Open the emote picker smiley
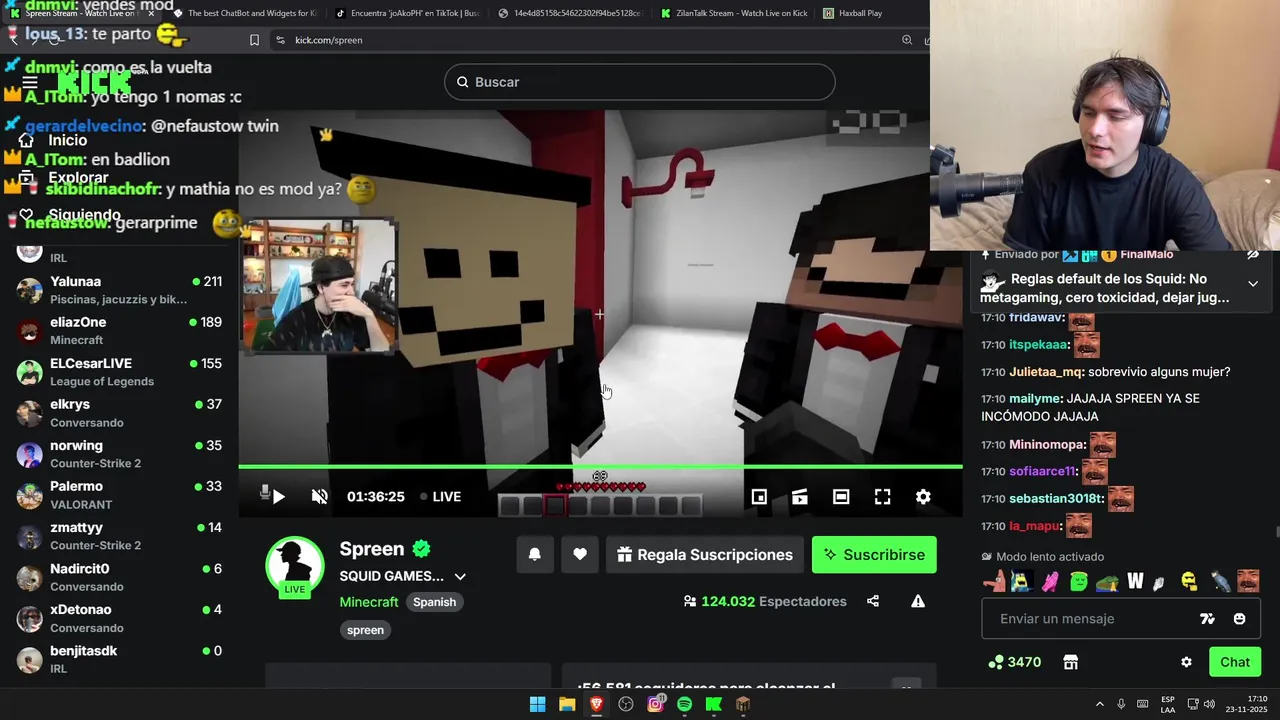Viewport: 1280px width, 720px height. (x=1240, y=619)
